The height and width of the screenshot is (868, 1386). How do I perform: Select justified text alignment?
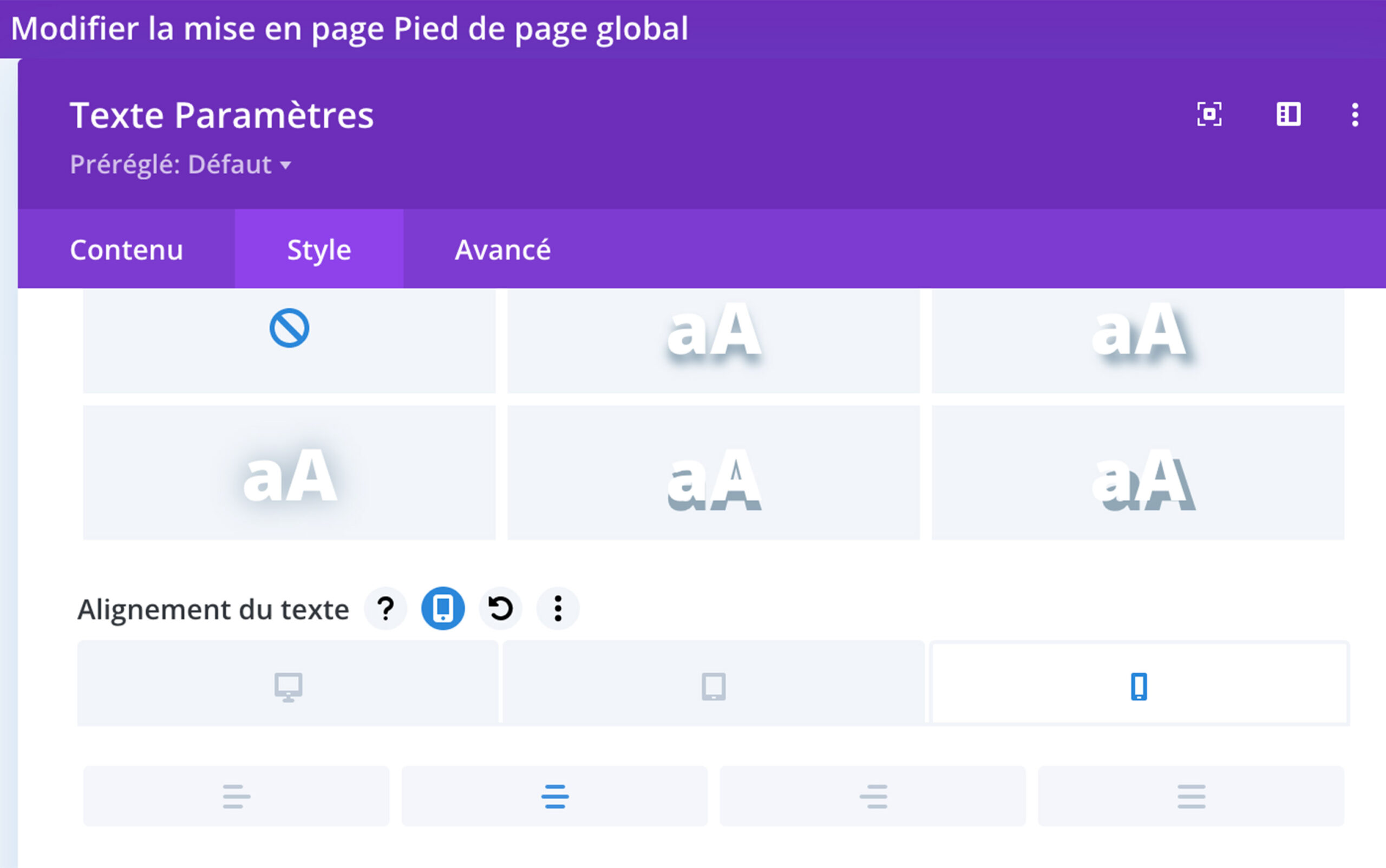[x=1191, y=796]
